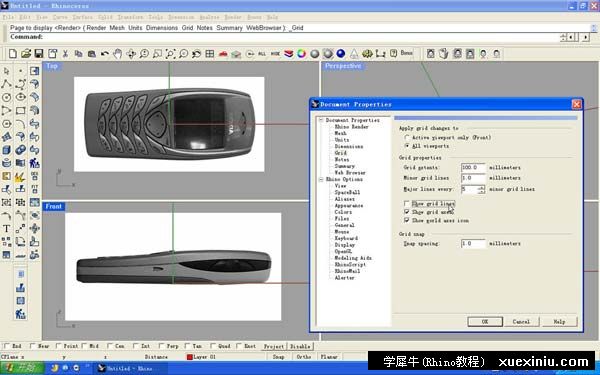Select Units in the properties tree
The image size is (600, 375).
342,140
